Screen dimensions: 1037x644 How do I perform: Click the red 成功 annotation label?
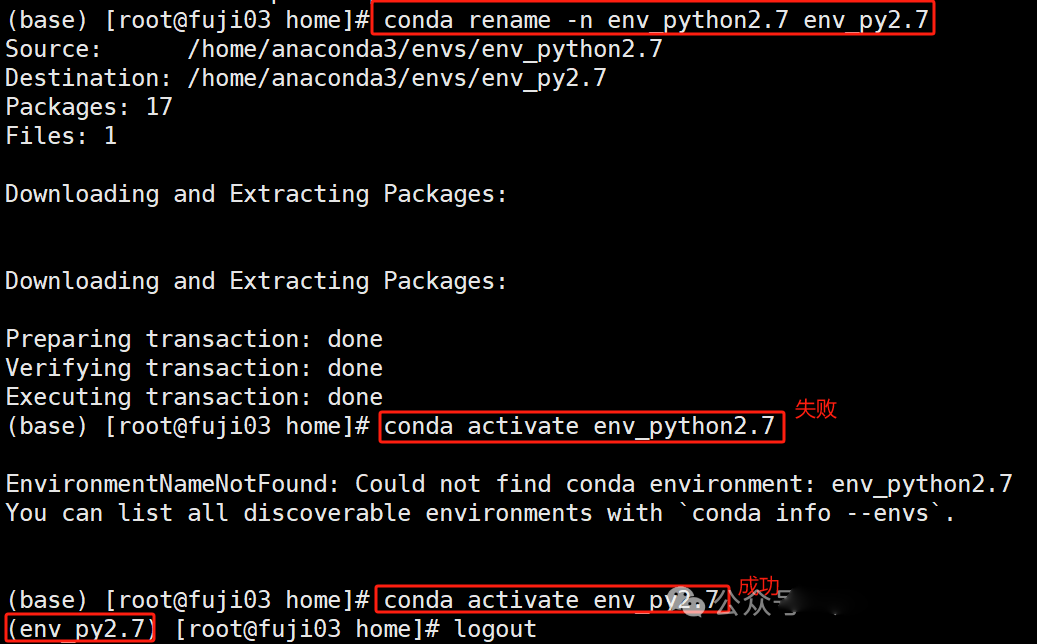[x=758, y=586]
